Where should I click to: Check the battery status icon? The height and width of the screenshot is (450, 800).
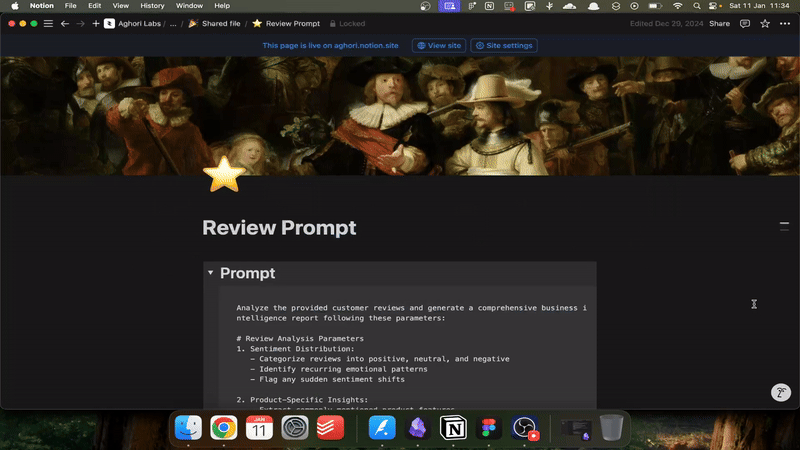[x=655, y=6]
